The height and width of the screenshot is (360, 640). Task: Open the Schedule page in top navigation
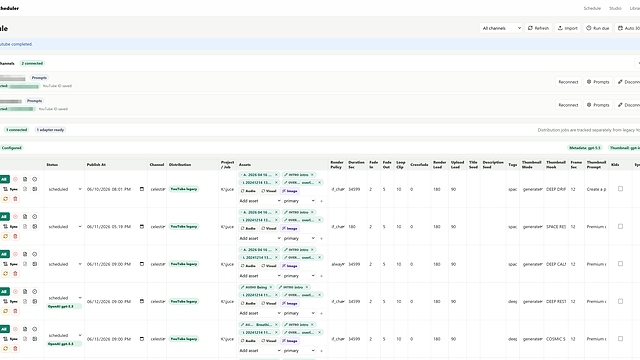[x=592, y=8]
